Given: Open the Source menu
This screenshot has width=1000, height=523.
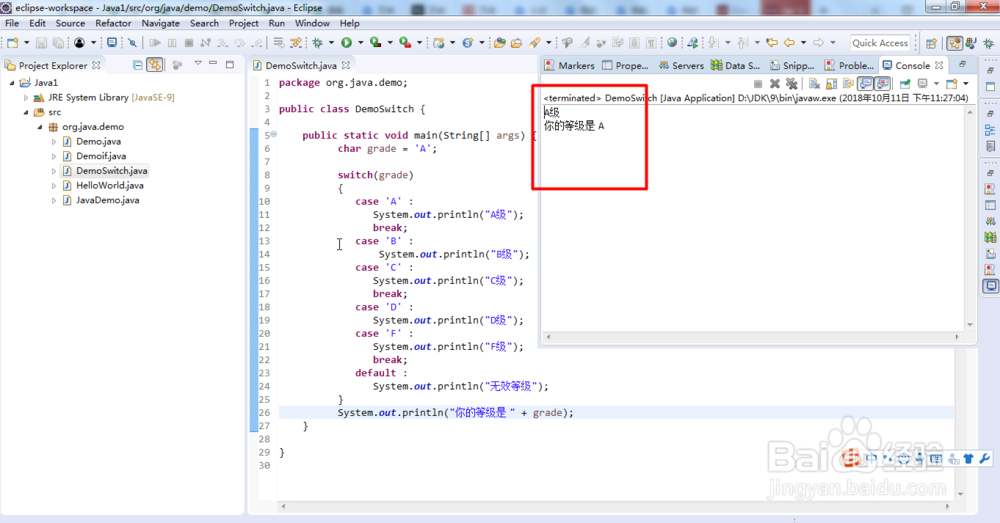Looking at the screenshot, I should coord(70,23).
